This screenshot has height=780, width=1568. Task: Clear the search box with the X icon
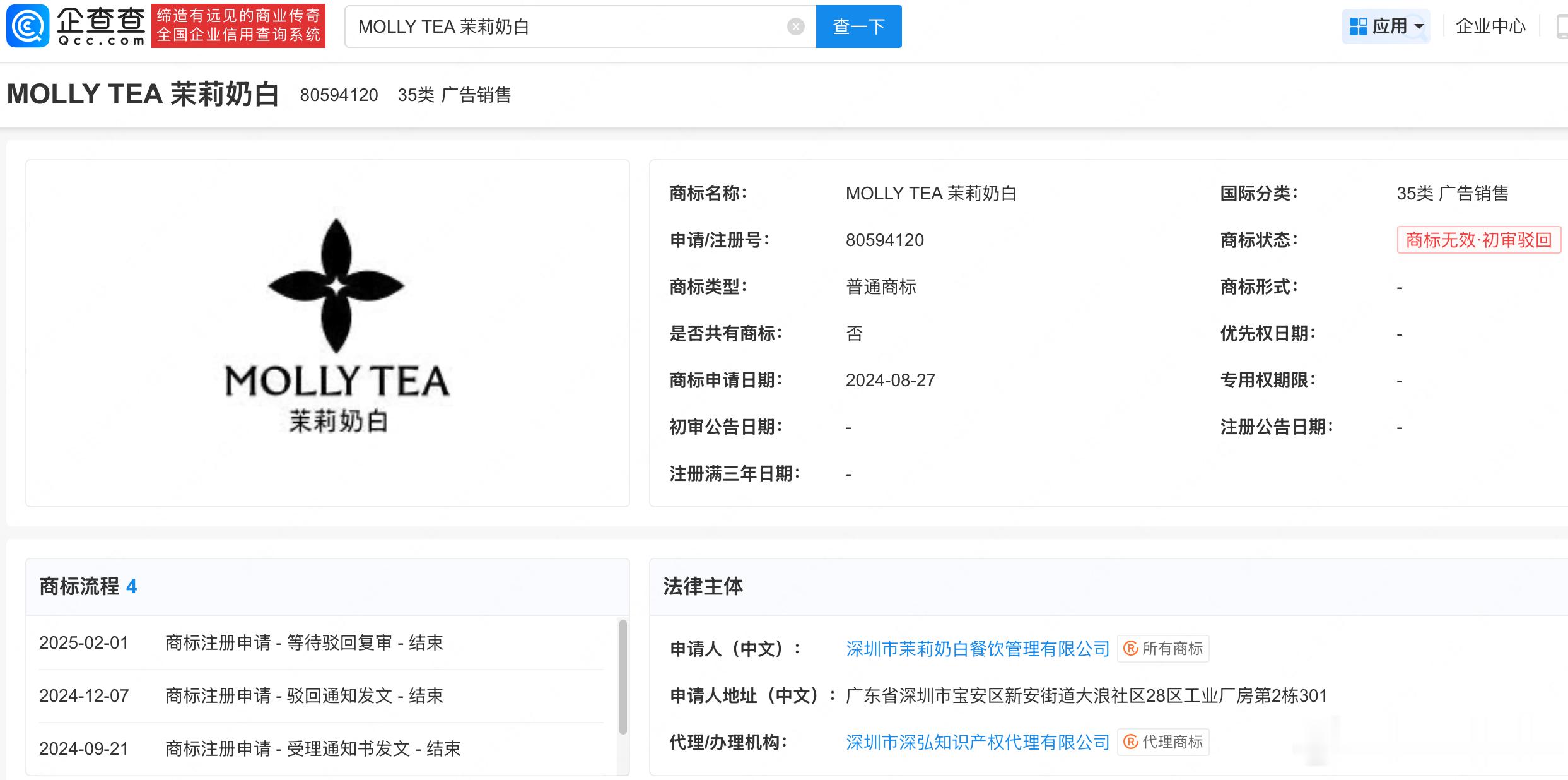pyautogui.click(x=796, y=27)
